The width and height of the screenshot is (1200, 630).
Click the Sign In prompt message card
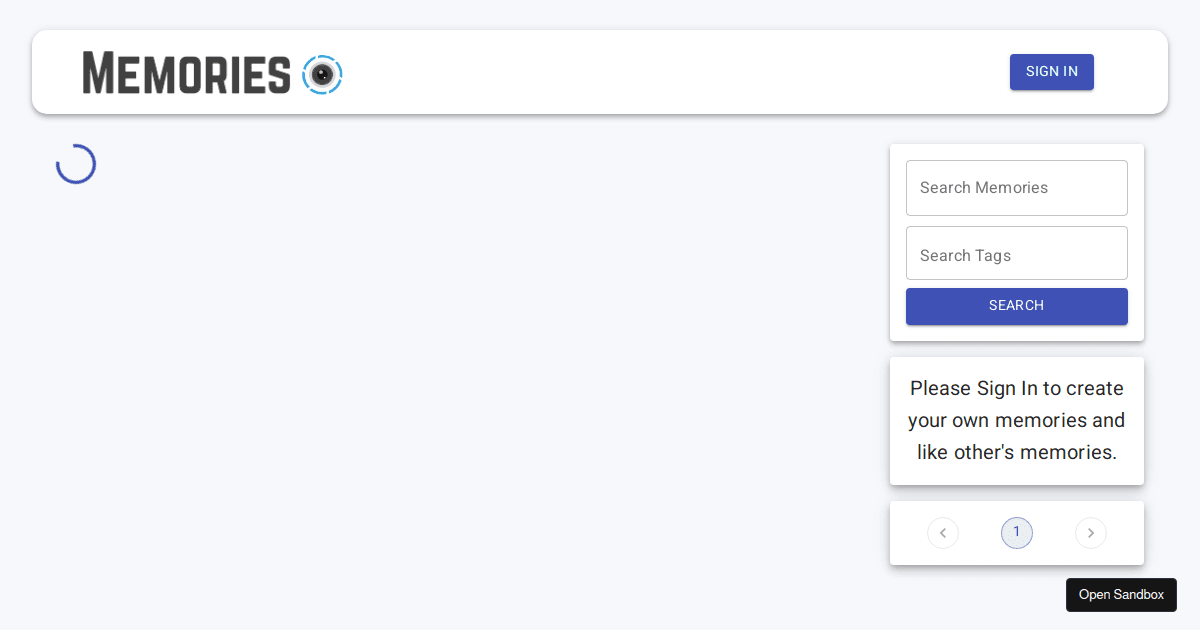(x=1016, y=420)
